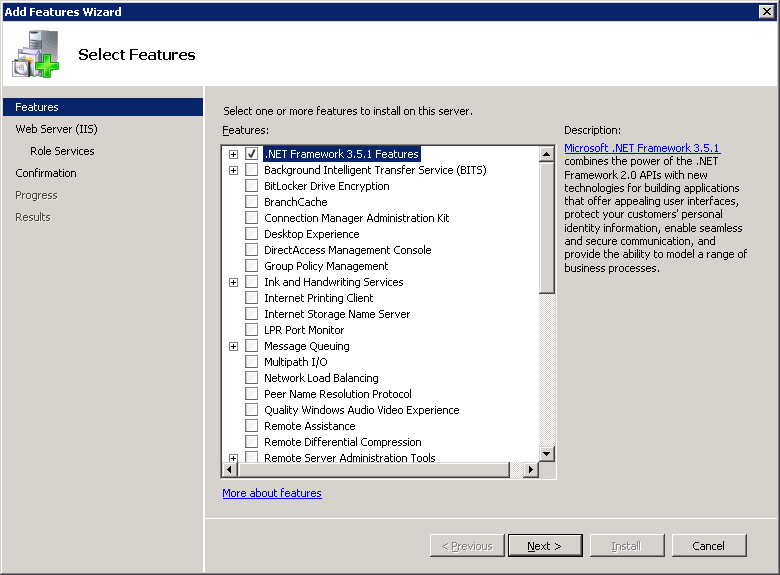The height and width of the screenshot is (575, 780).
Task: Tick the Network Load Balancing checkbox
Action: point(251,378)
